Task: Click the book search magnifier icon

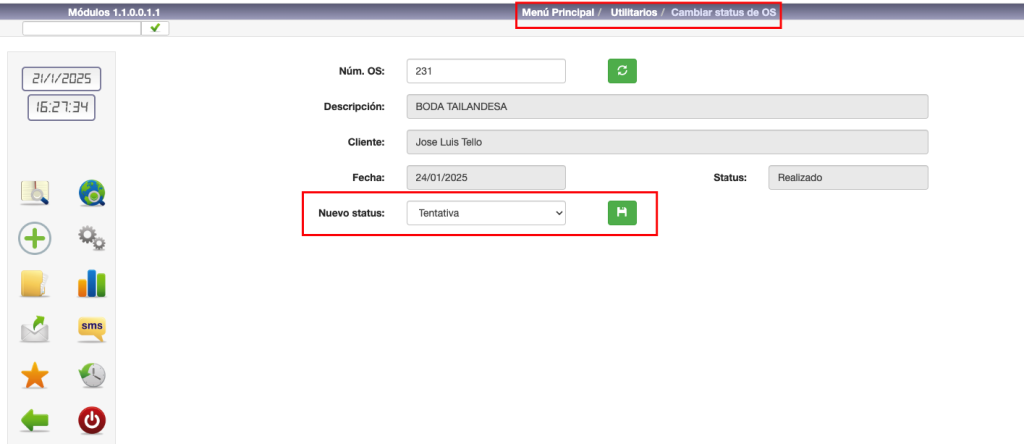Action: [35, 193]
